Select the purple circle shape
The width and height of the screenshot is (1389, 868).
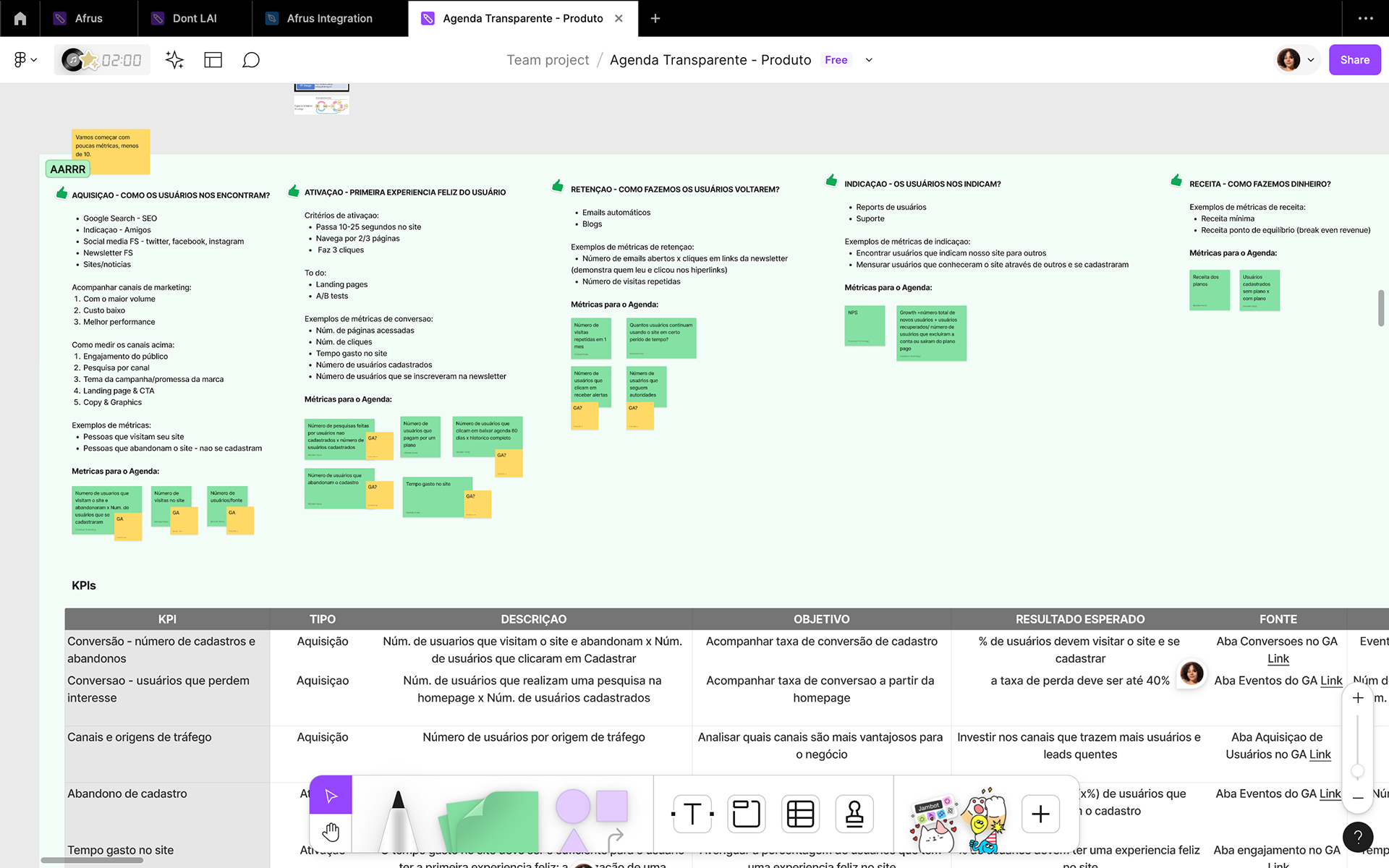click(x=573, y=806)
